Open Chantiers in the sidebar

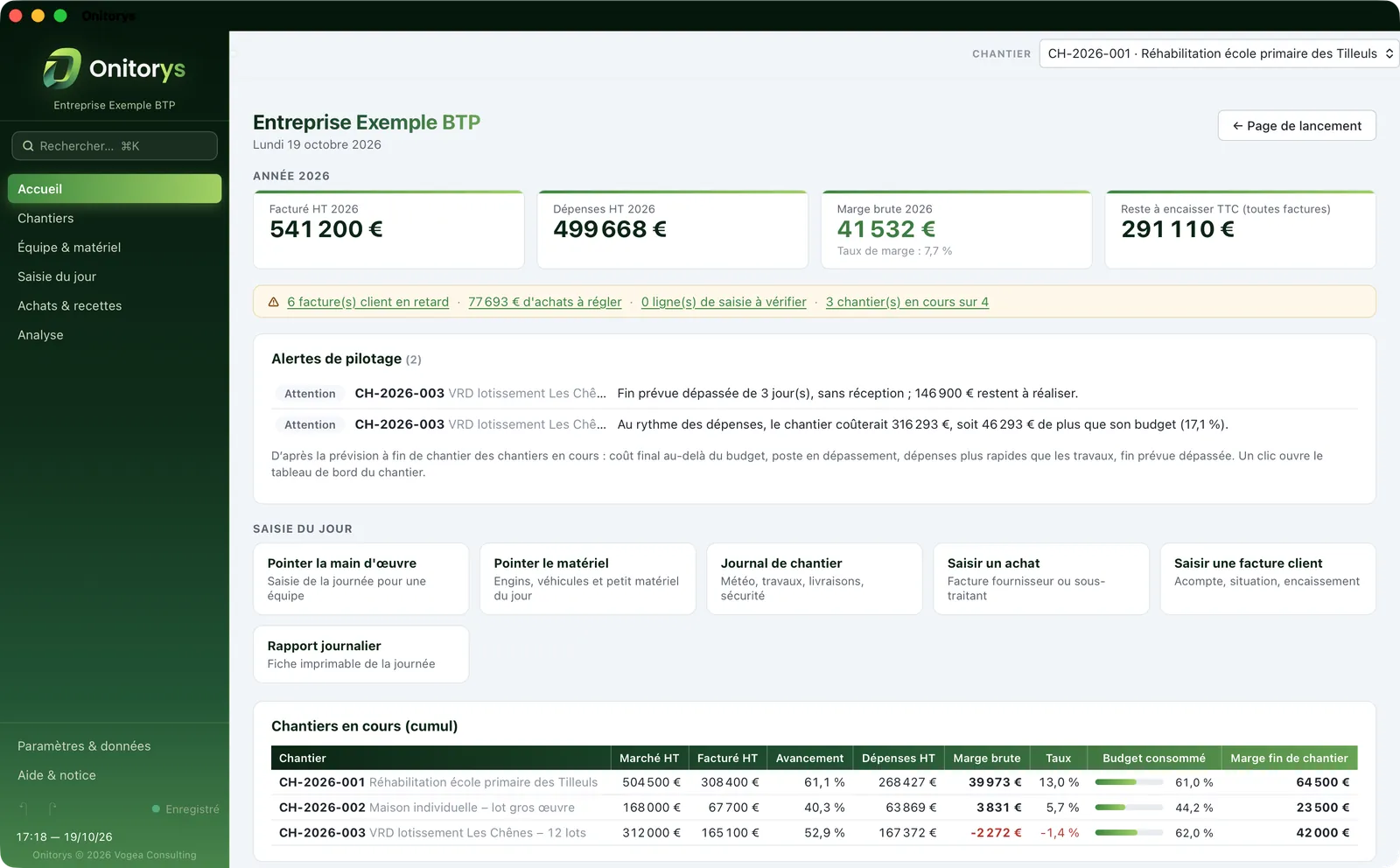[115, 218]
